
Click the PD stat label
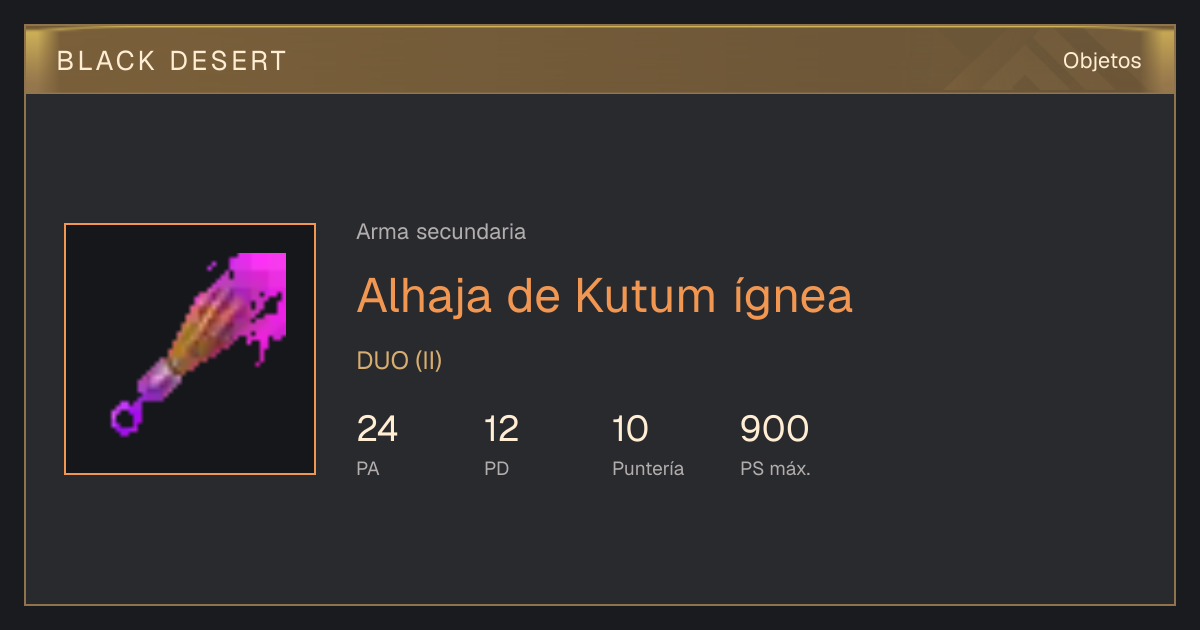(x=496, y=469)
